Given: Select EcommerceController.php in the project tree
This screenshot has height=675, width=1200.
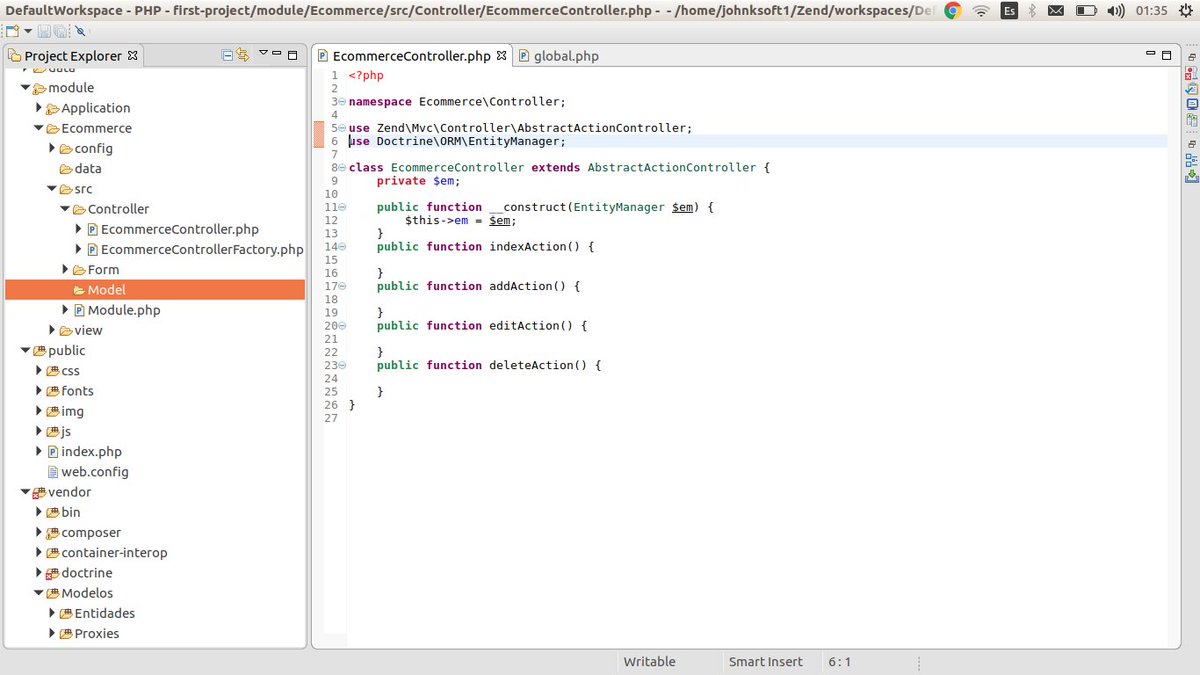Looking at the screenshot, I should (x=180, y=229).
